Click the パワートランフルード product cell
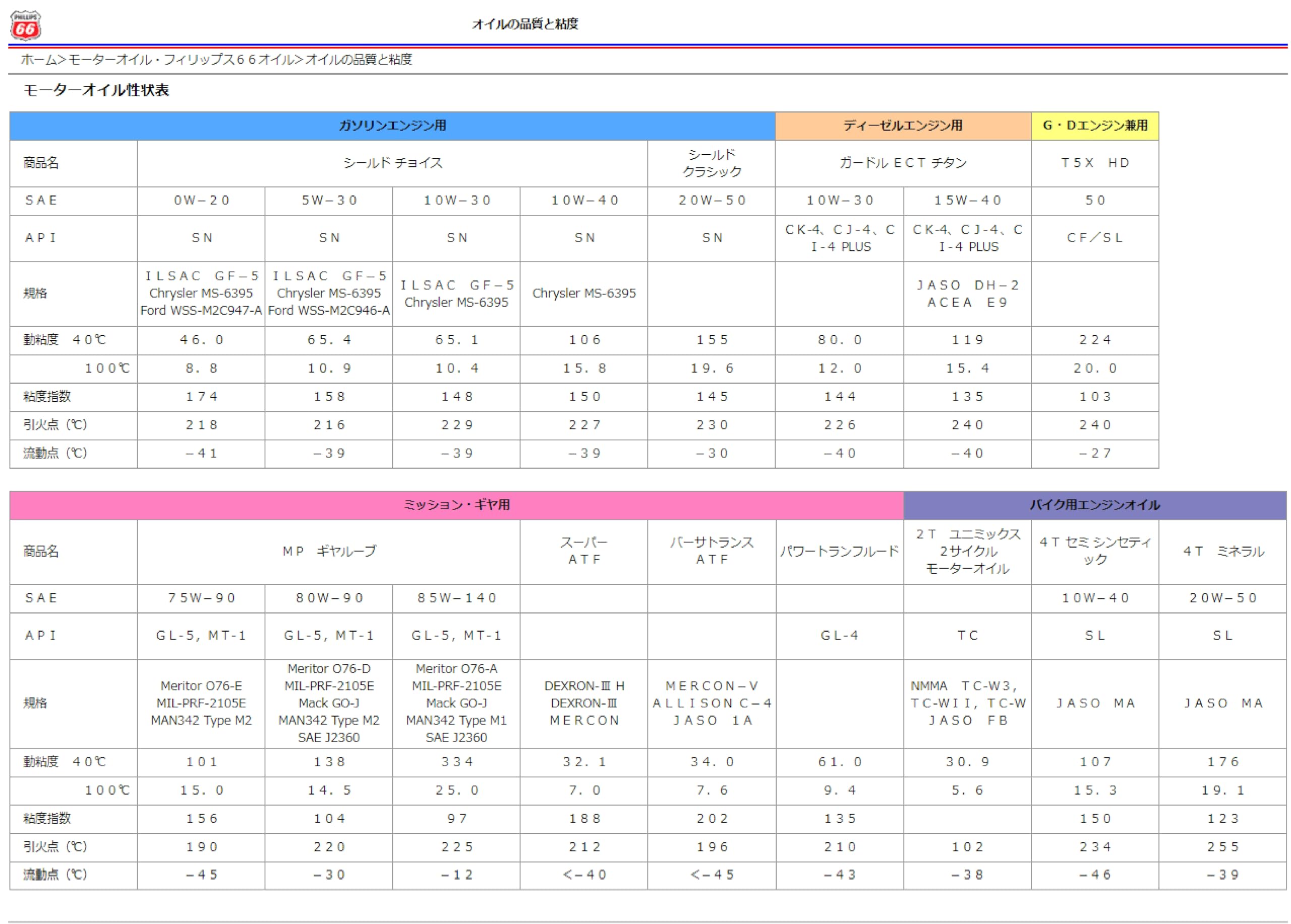 coord(839,551)
